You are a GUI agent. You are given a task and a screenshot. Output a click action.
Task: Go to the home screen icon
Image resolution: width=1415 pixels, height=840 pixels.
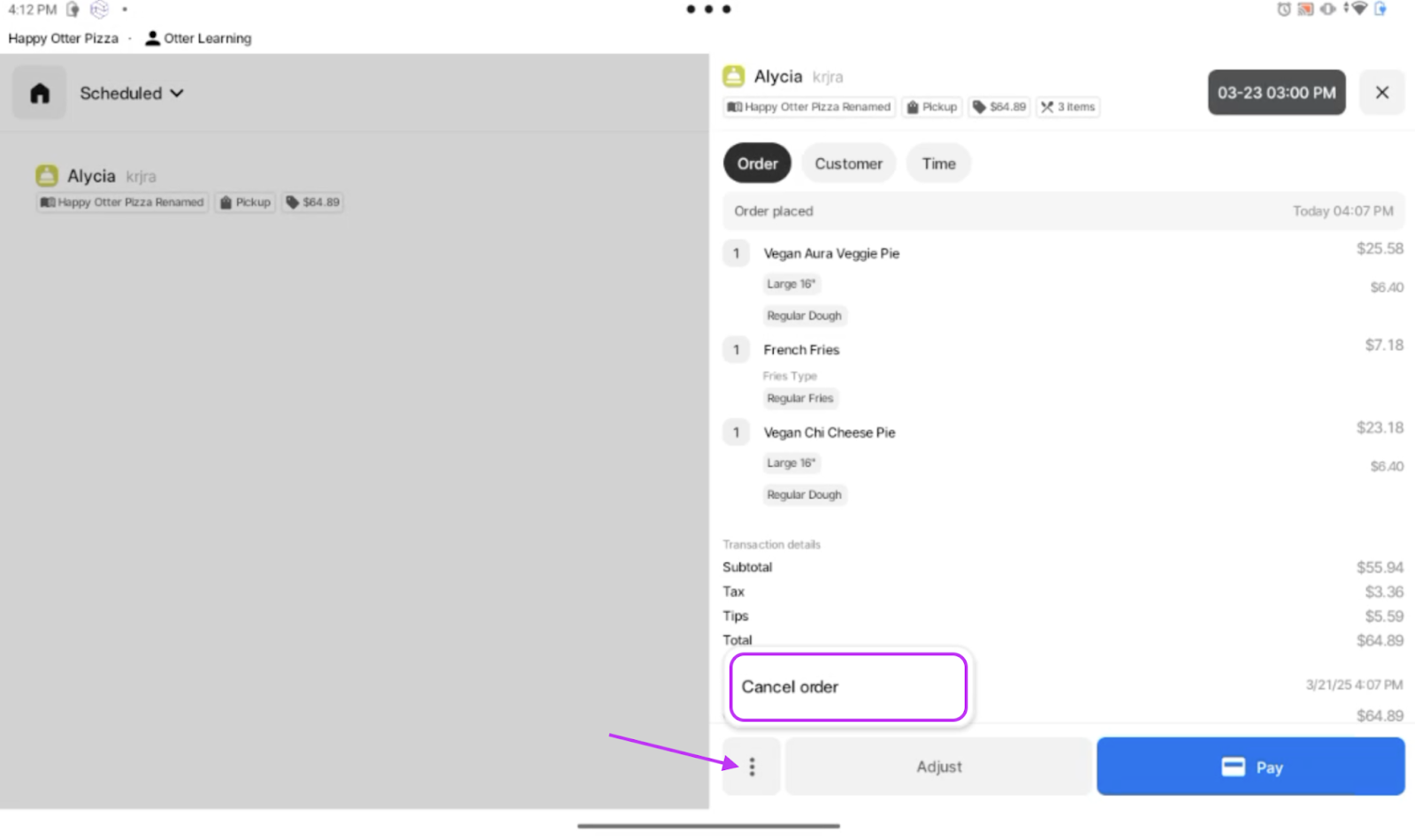click(x=40, y=93)
